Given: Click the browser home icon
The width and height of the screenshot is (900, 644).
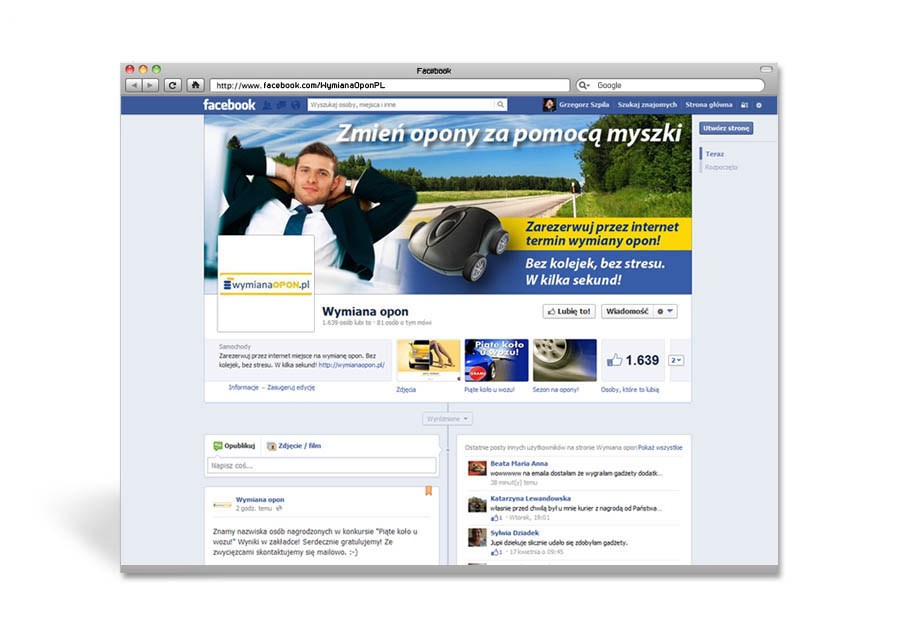Looking at the screenshot, I should [196, 86].
